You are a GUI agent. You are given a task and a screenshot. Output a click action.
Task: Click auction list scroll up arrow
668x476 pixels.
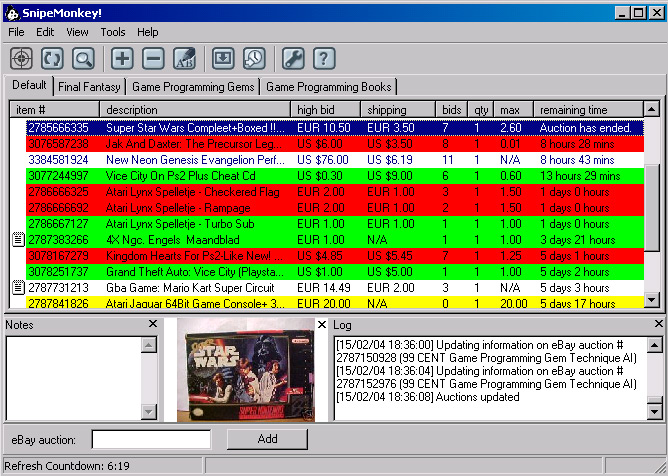pyautogui.click(x=651, y=110)
